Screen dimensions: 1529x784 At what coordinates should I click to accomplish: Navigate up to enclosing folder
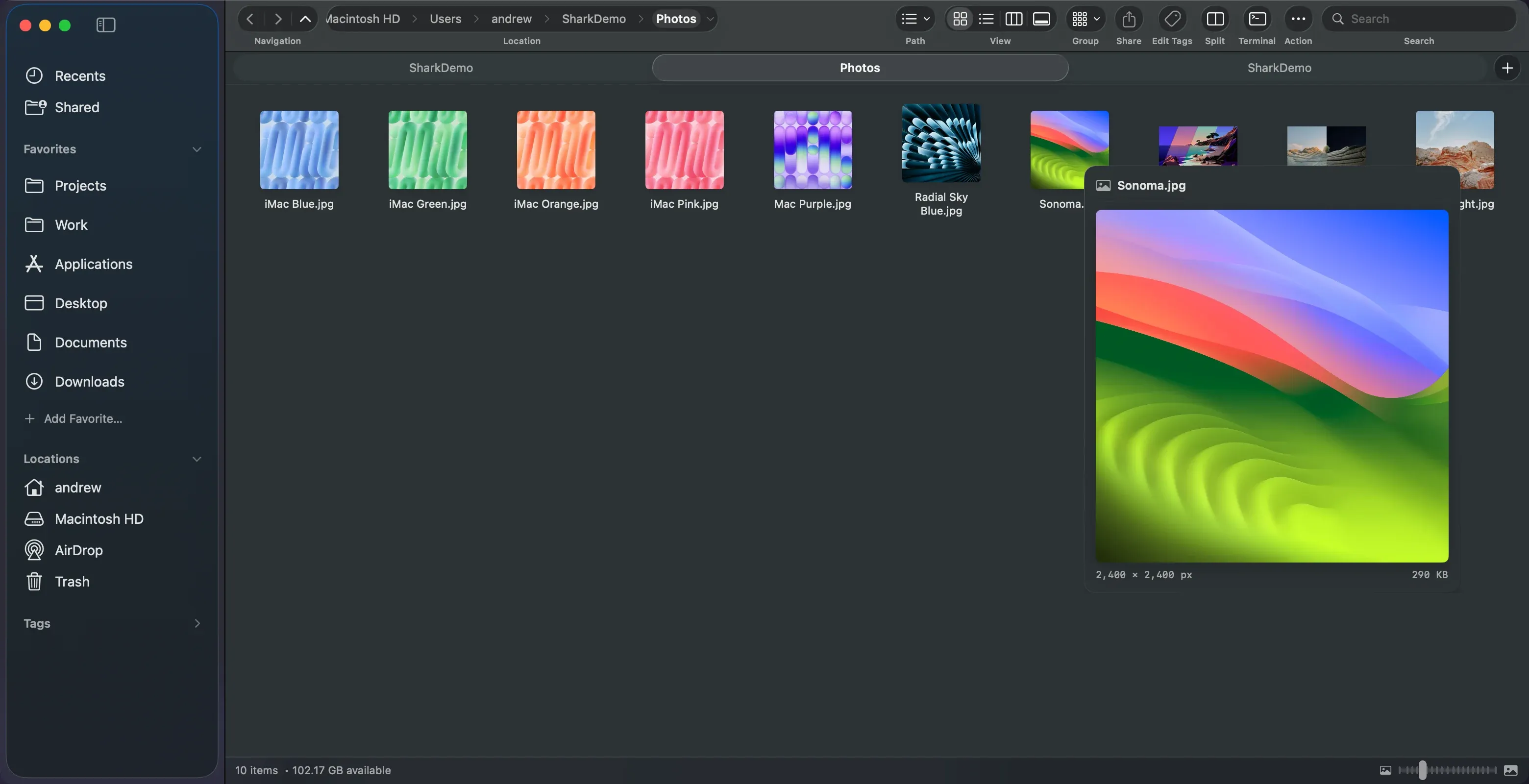[305, 19]
